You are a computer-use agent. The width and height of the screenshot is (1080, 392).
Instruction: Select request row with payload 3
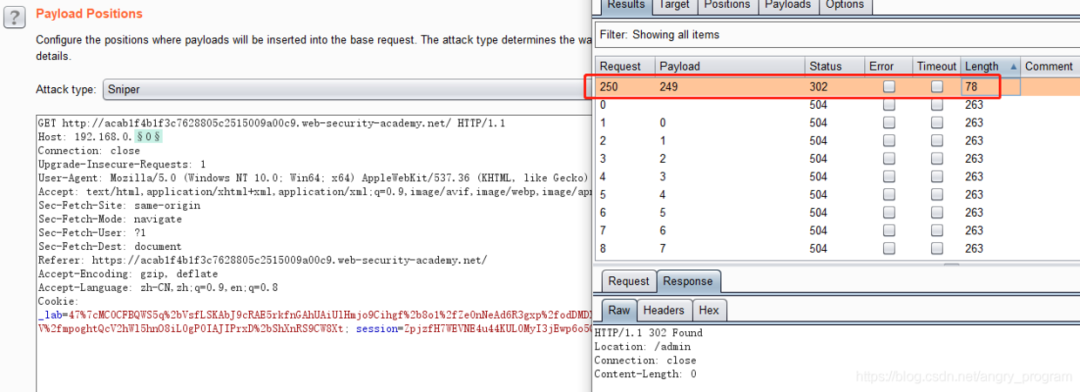pyautogui.click(x=837, y=176)
